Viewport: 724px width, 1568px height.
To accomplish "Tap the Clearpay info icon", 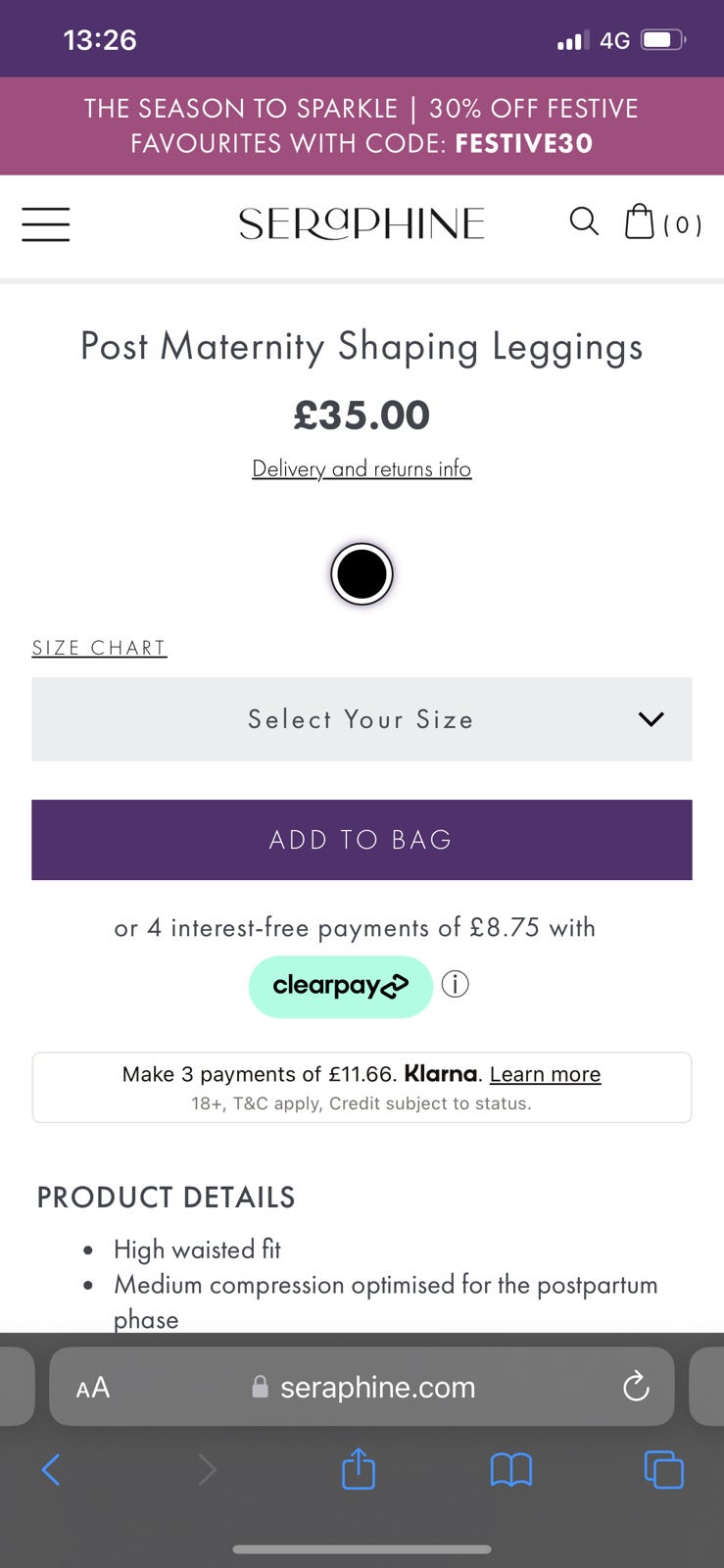I will [456, 984].
